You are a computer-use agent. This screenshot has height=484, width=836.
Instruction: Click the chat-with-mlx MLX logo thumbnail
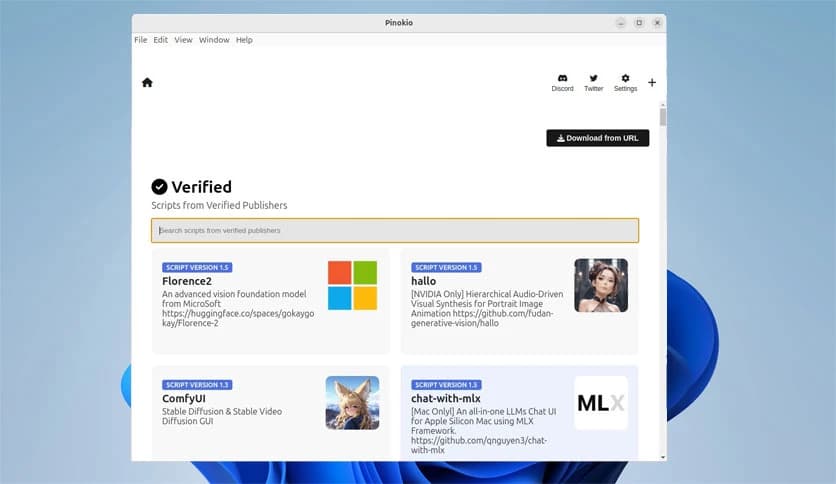click(x=601, y=403)
